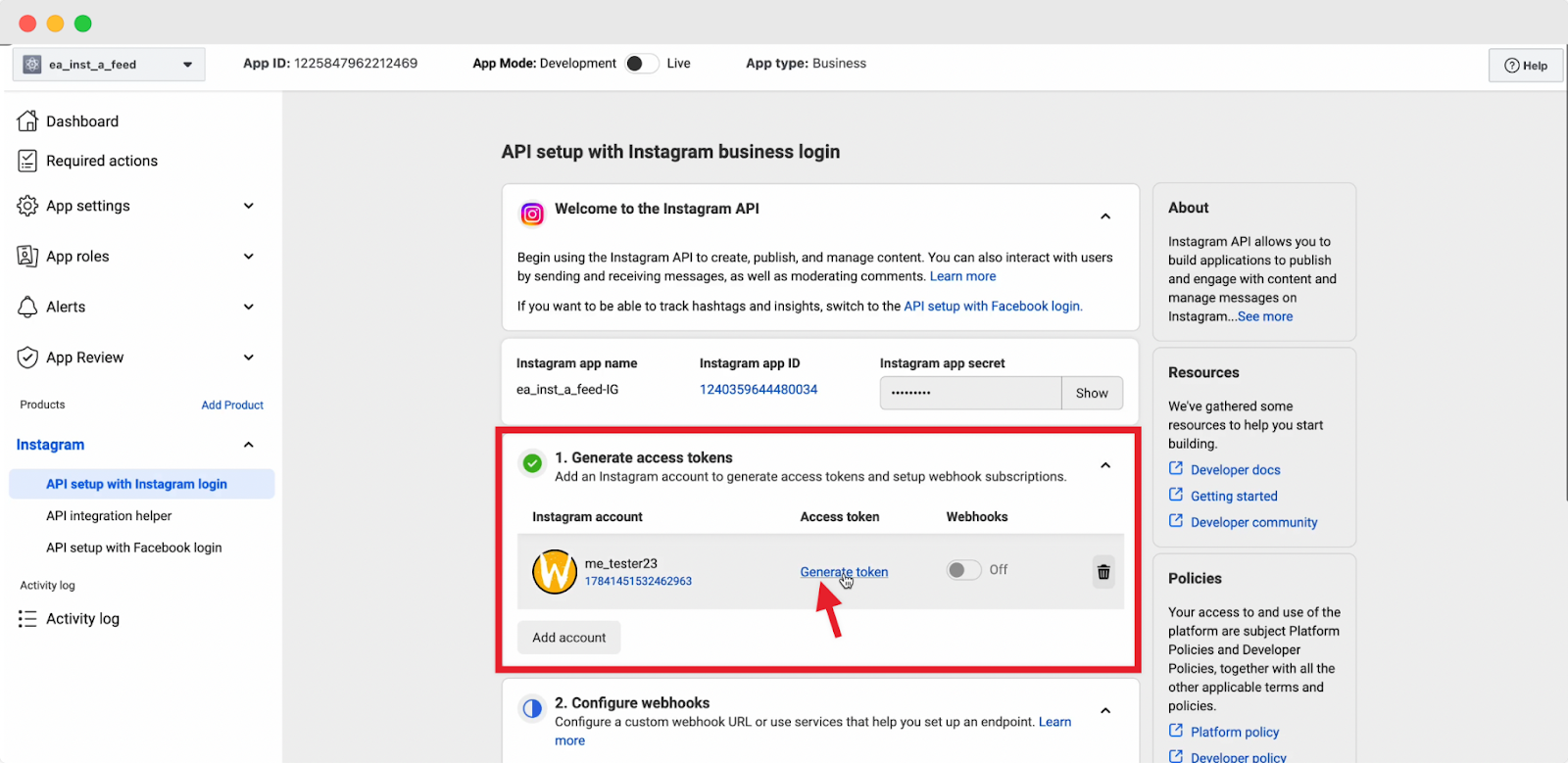Select API setup with Facebook login
The height and width of the screenshot is (763, 1568).
(133, 548)
